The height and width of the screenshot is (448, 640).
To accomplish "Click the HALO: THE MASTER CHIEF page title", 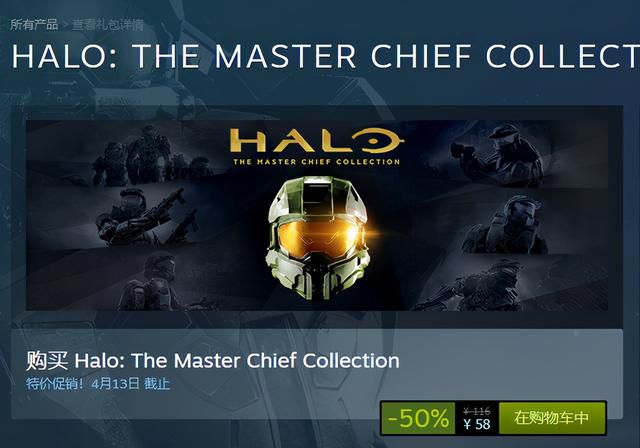I will (x=326, y=56).
